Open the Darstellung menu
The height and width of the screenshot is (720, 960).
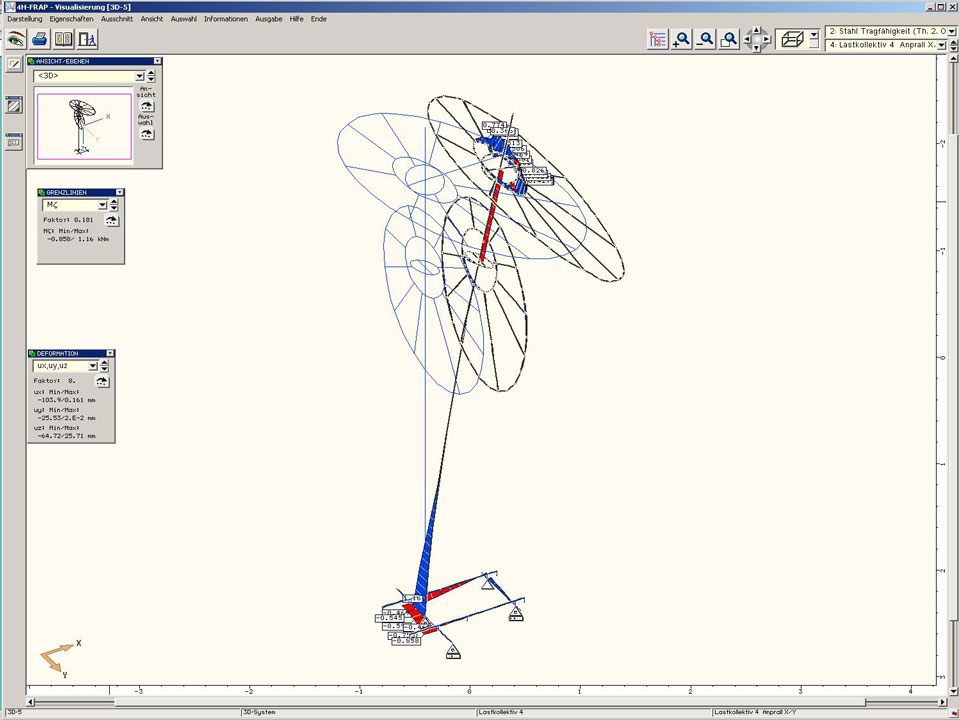pyautogui.click(x=25, y=19)
